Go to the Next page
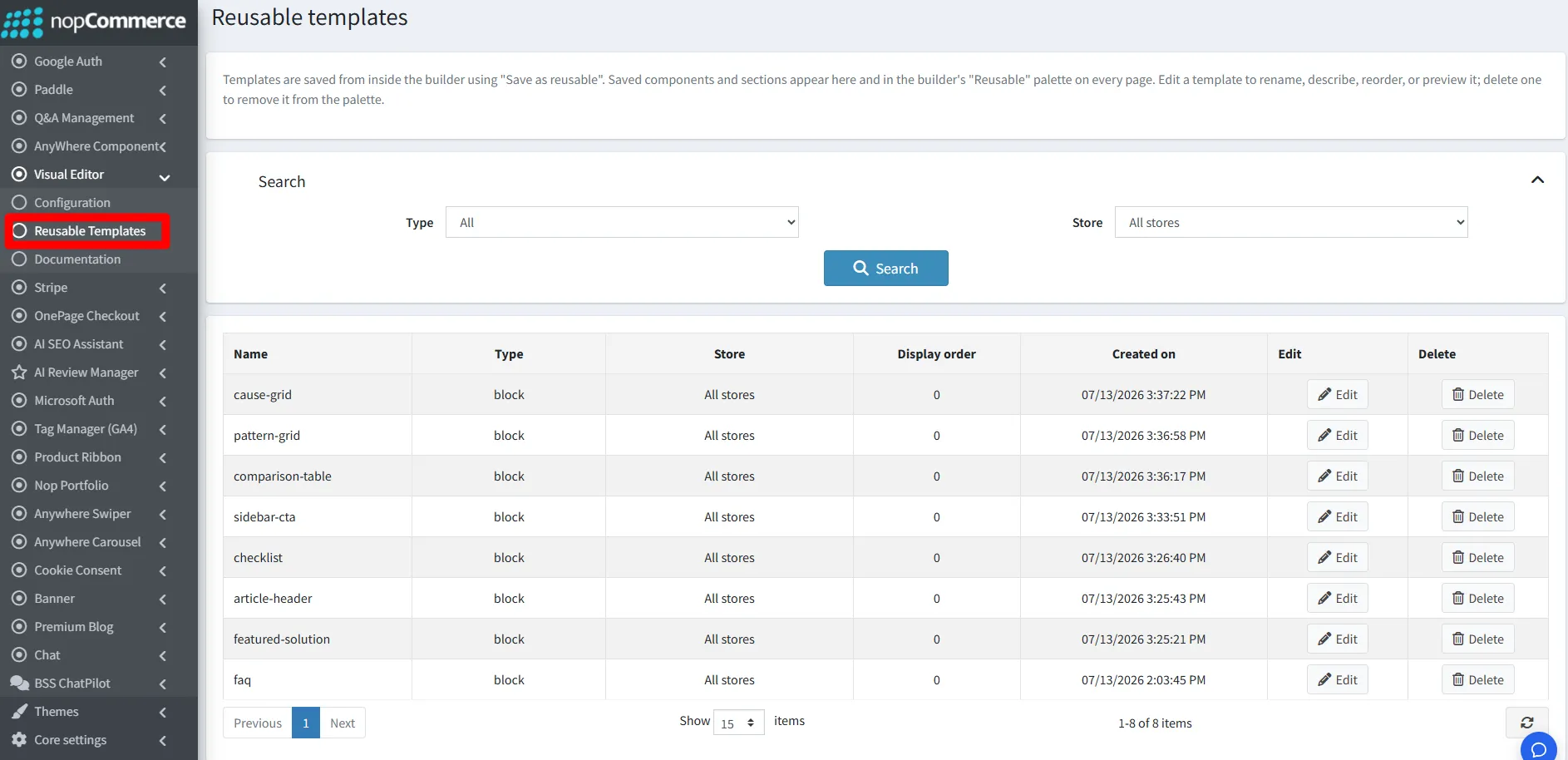The image size is (1568, 760). tap(343, 723)
